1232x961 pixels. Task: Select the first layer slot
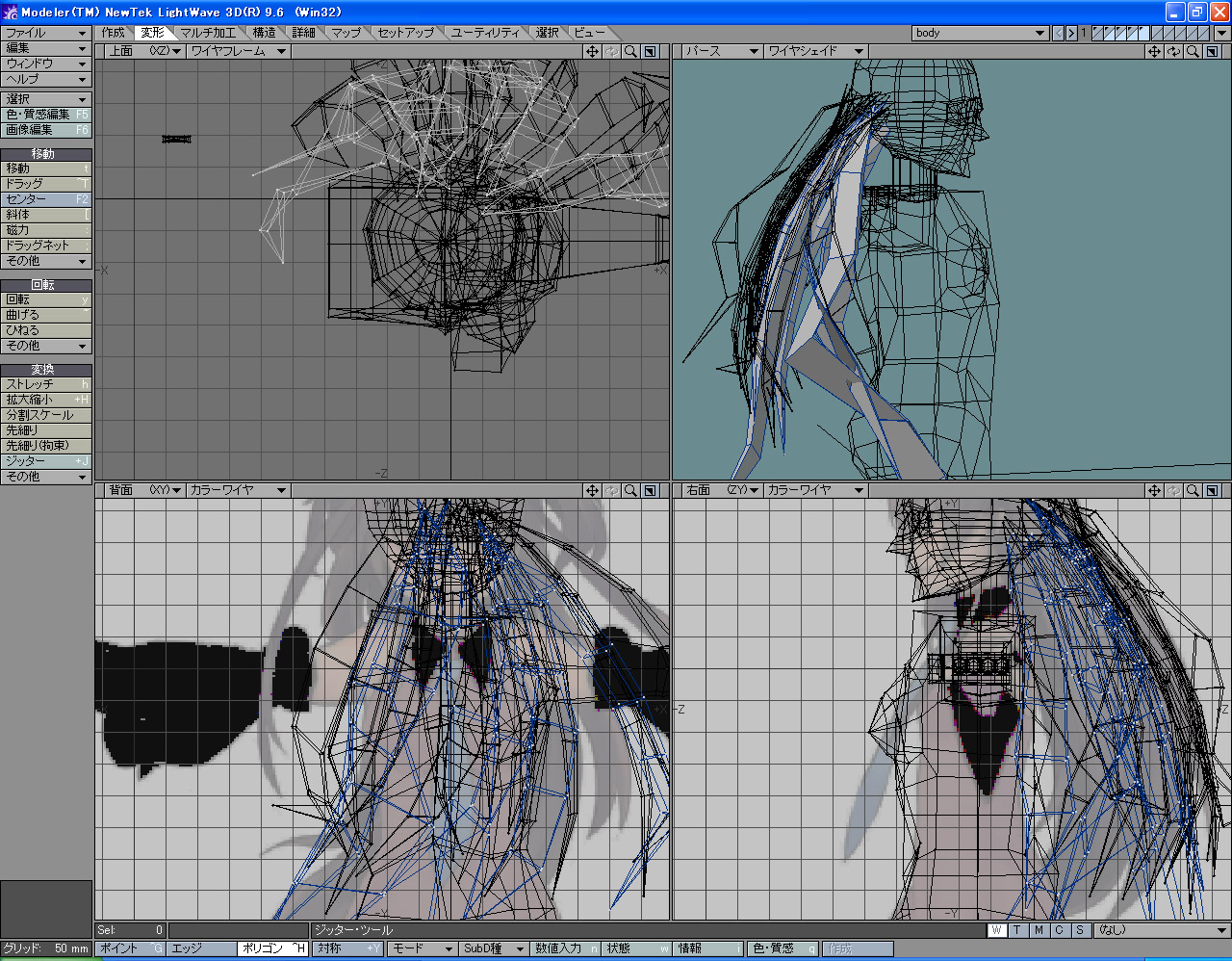(1098, 33)
